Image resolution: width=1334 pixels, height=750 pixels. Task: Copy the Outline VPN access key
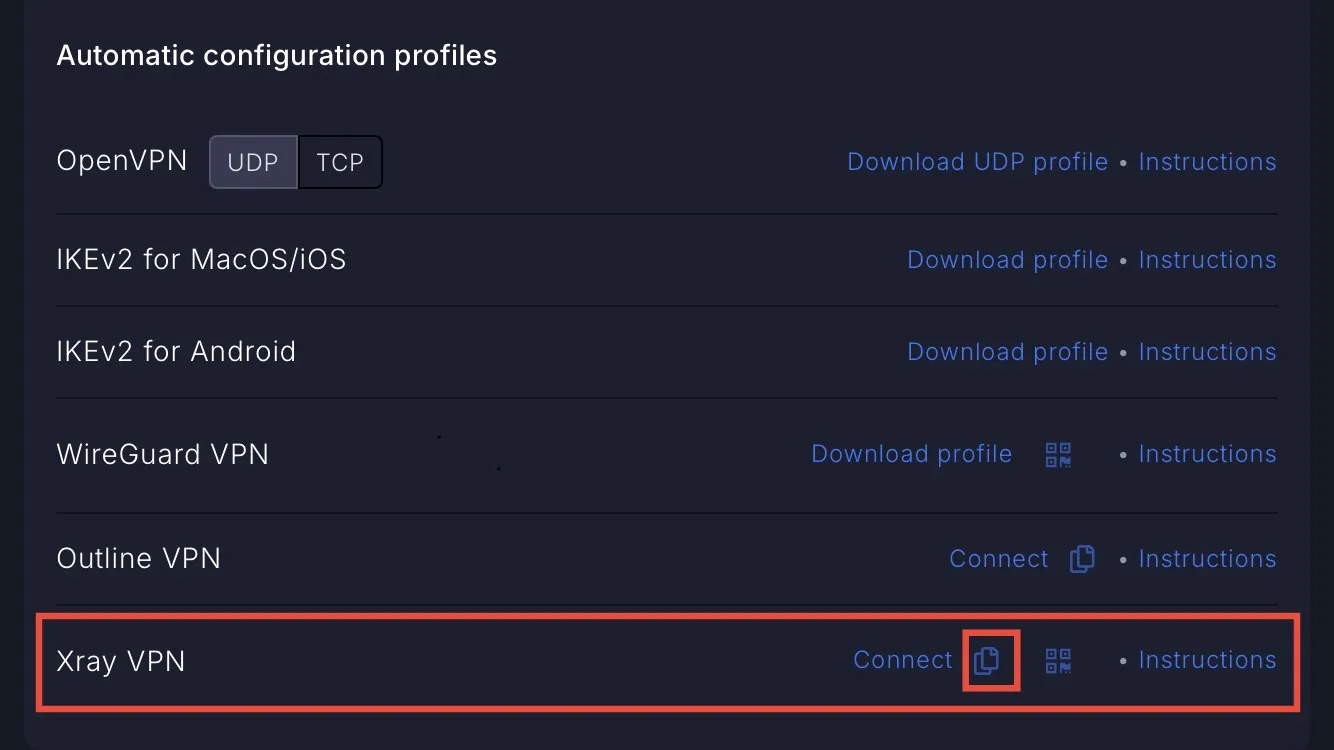pos(1082,559)
